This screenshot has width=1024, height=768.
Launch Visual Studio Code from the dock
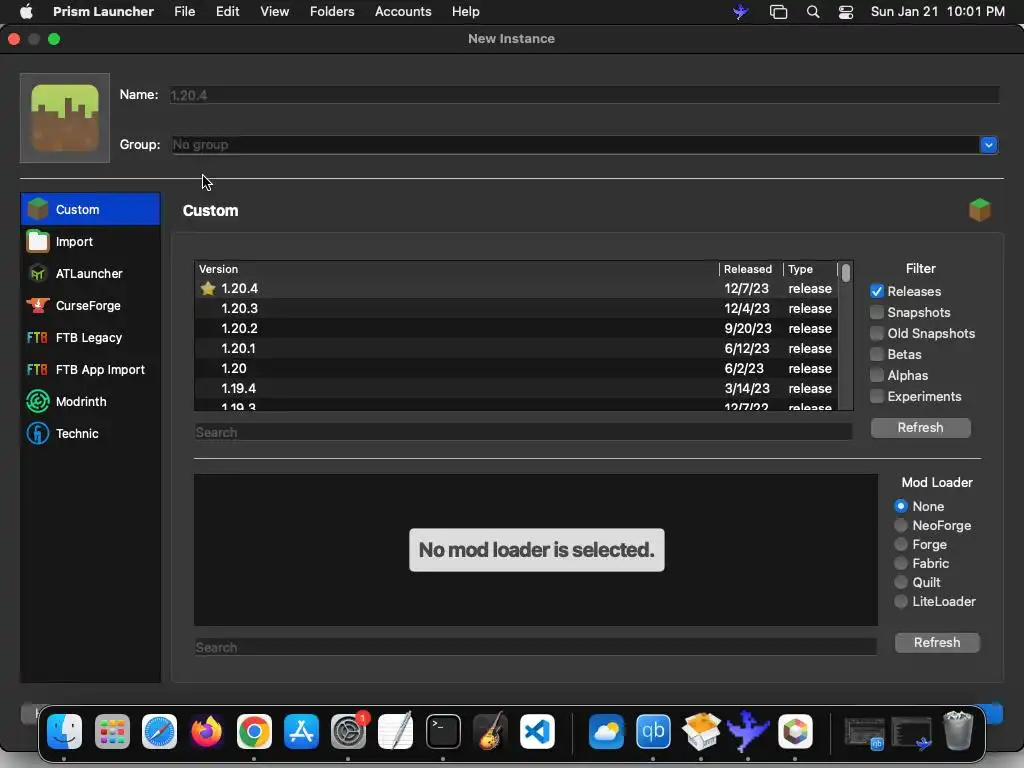(x=537, y=731)
